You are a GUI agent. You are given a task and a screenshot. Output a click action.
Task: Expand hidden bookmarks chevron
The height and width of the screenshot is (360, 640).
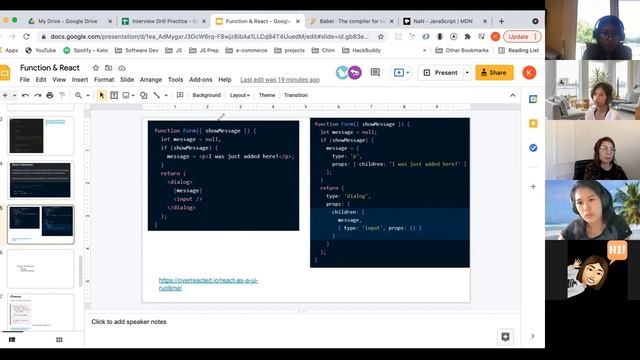point(424,51)
